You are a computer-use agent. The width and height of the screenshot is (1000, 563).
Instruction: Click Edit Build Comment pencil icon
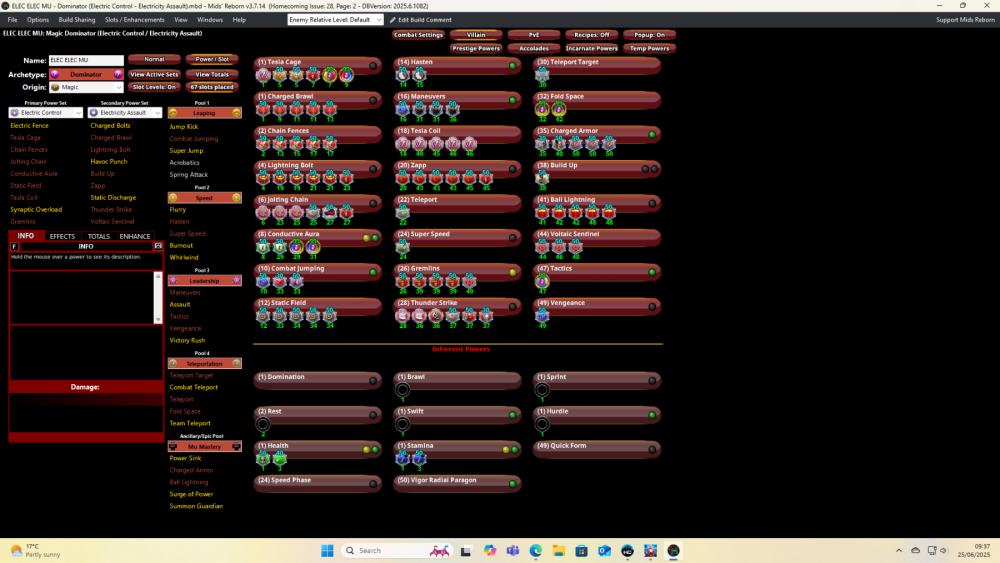tap(392, 20)
